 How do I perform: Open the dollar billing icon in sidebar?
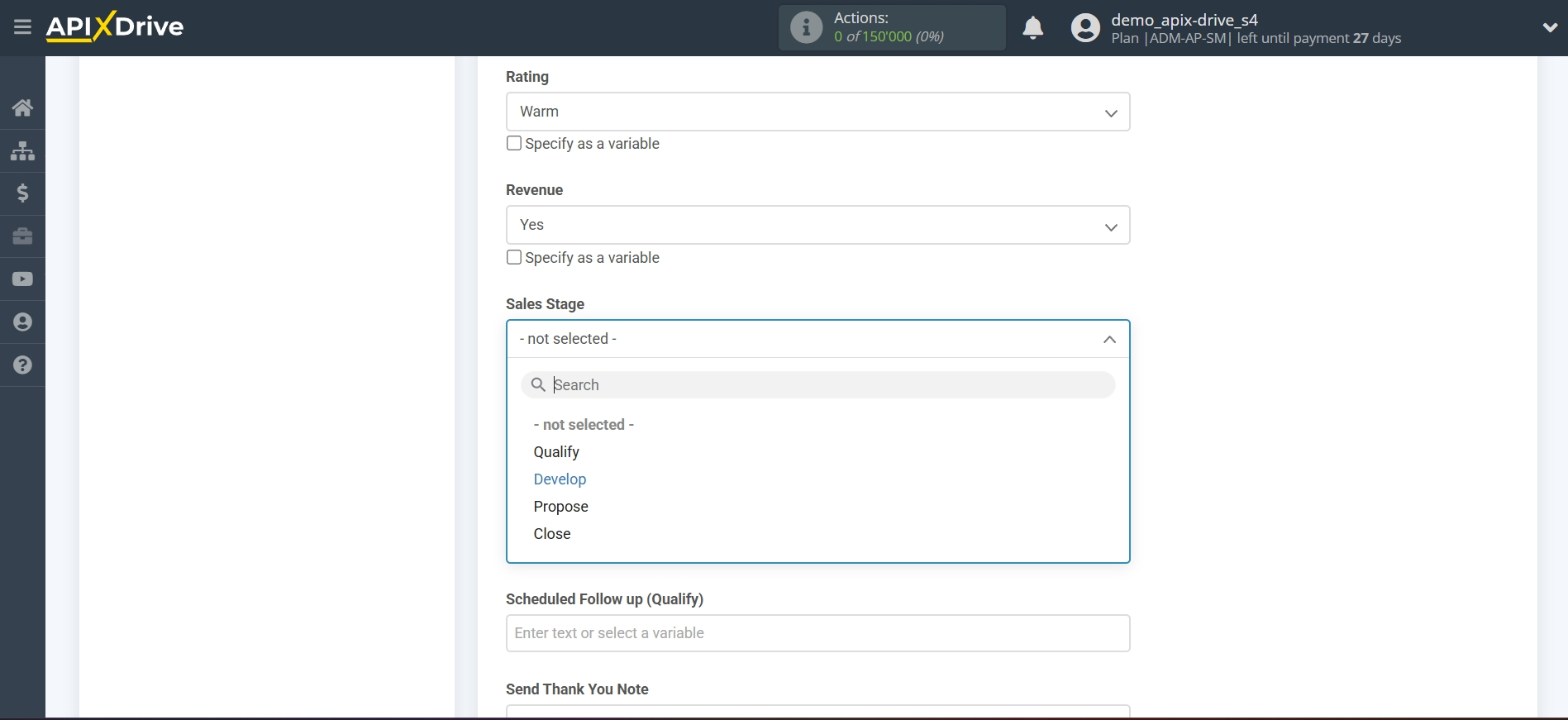pyautogui.click(x=22, y=193)
